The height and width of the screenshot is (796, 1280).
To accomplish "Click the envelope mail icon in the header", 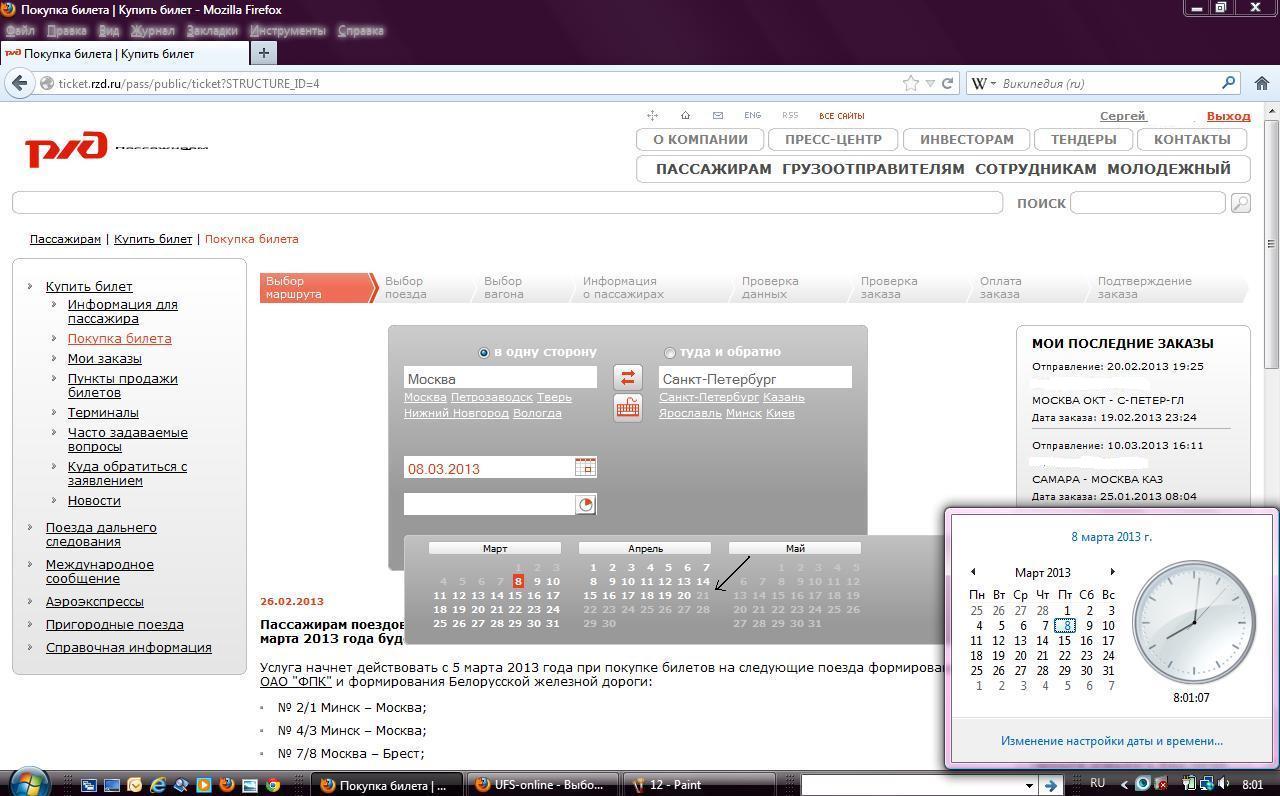I will (717, 115).
